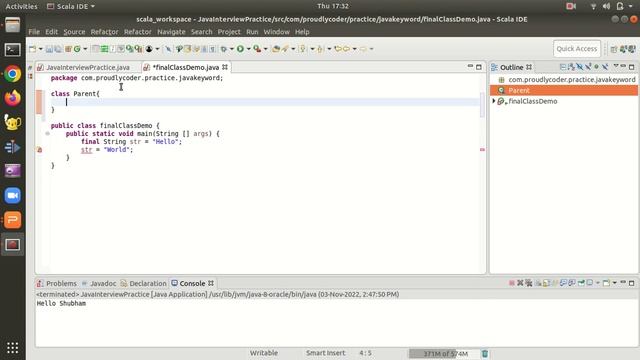Open the External Tools dropdown arrow
This screenshot has height=360, width=640.
[266, 49]
